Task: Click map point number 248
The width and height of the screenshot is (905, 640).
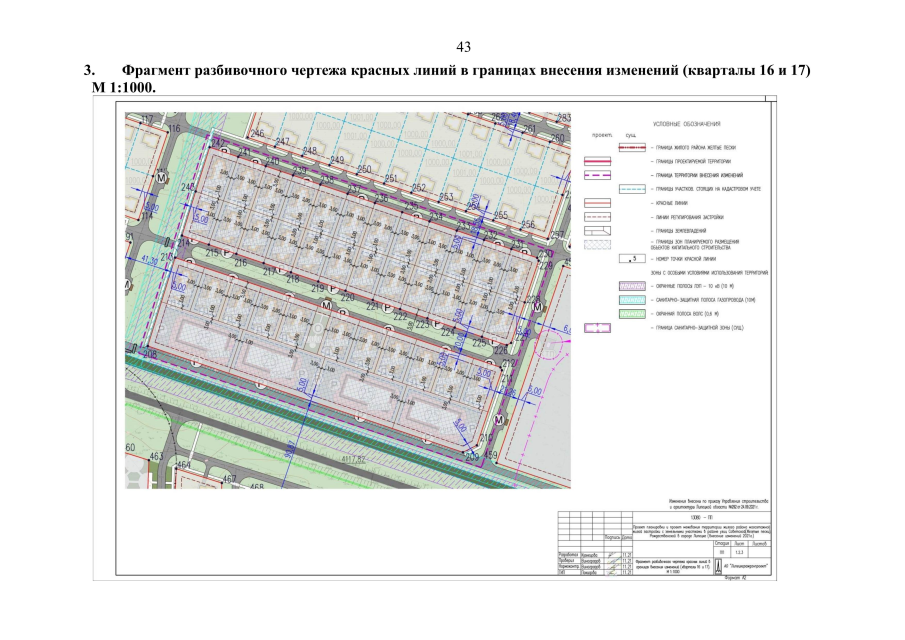Action: click(309, 151)
